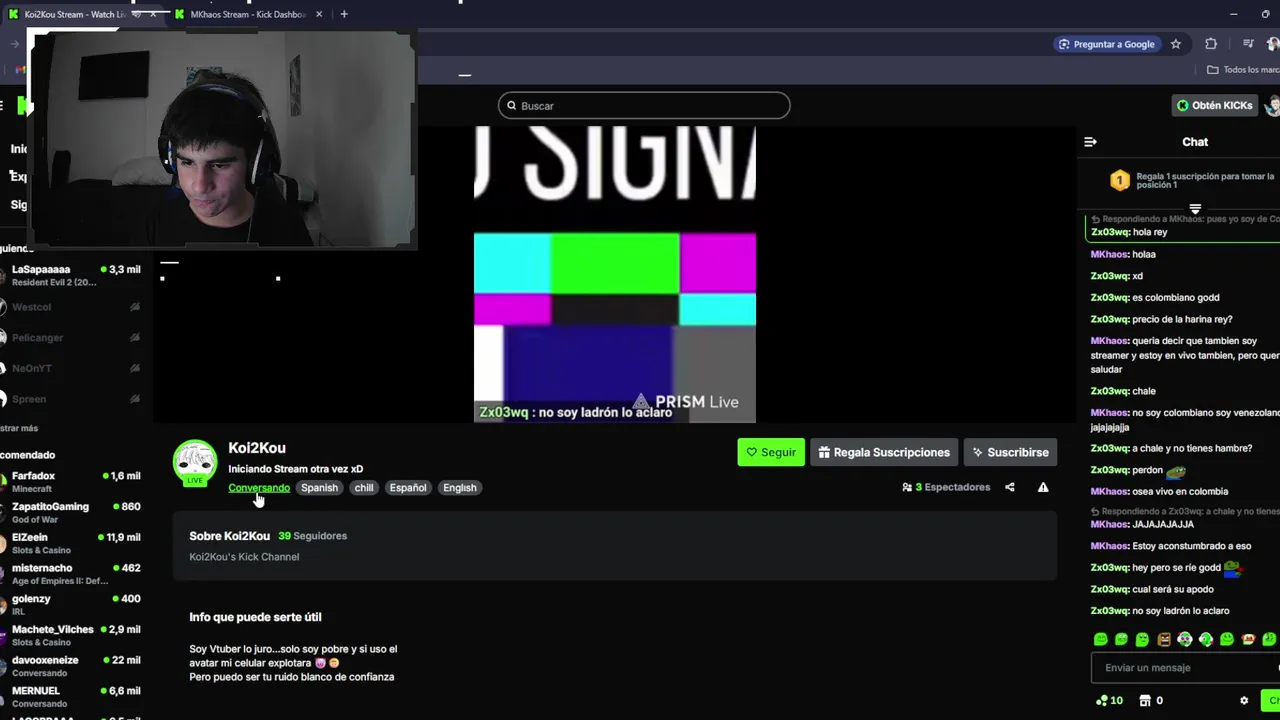This screenshot has width=1280, height=720.
Task: Open recommended channel Machete_Vilches
Action: coord(72,635)
